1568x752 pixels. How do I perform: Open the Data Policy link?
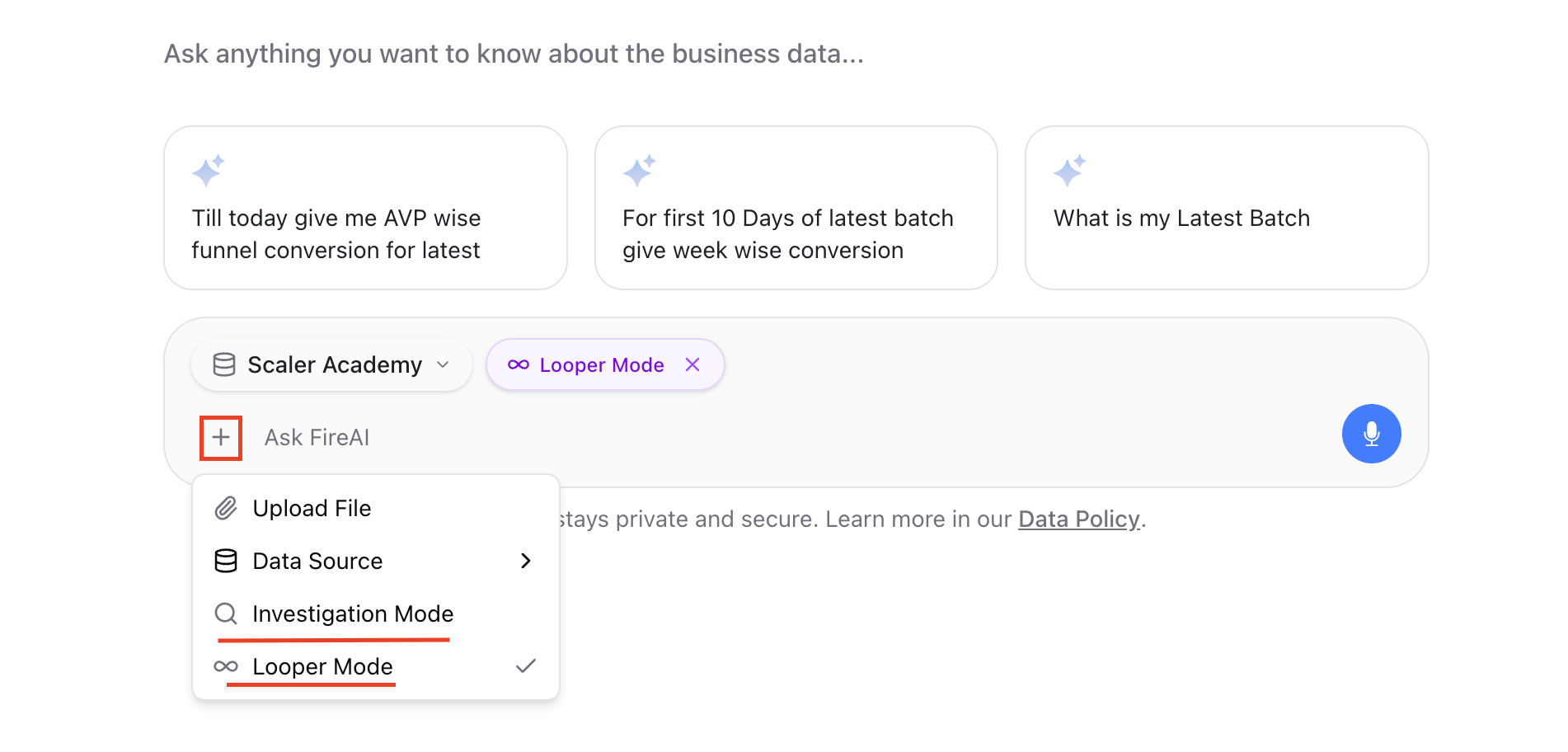point(1079,519)
